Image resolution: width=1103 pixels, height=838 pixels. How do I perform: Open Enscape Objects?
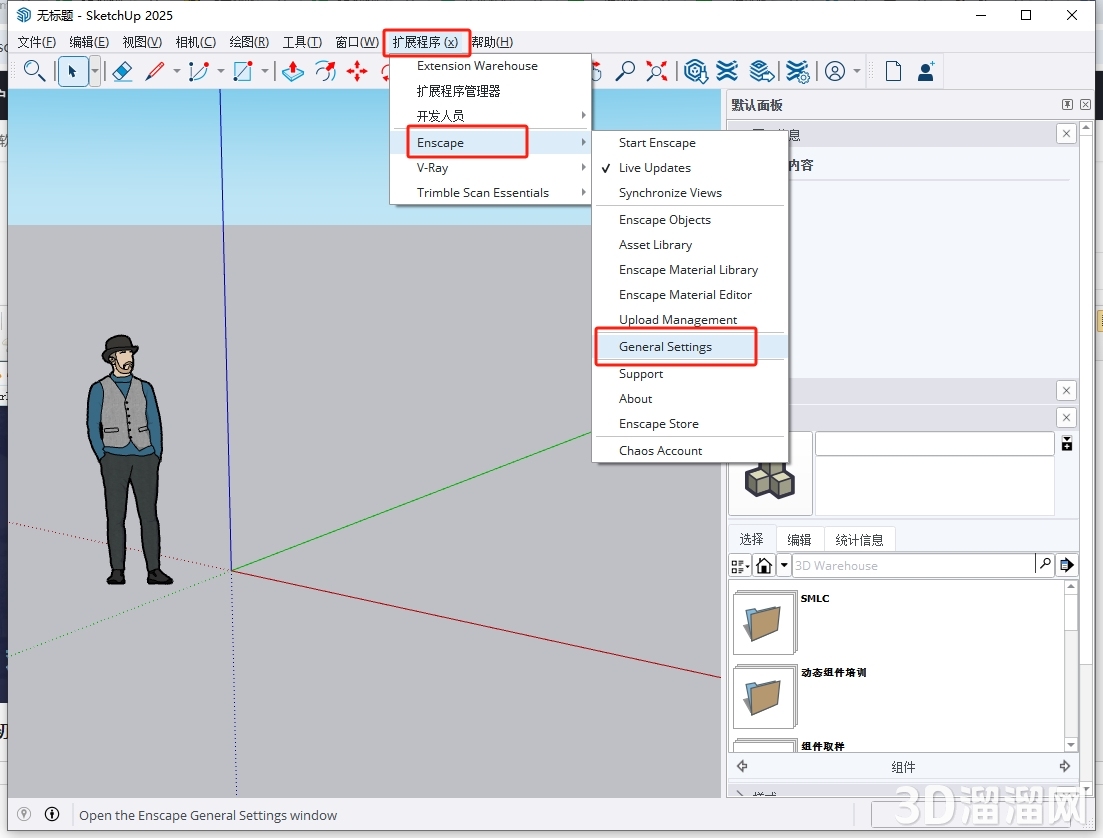click(x=689, y=220)
